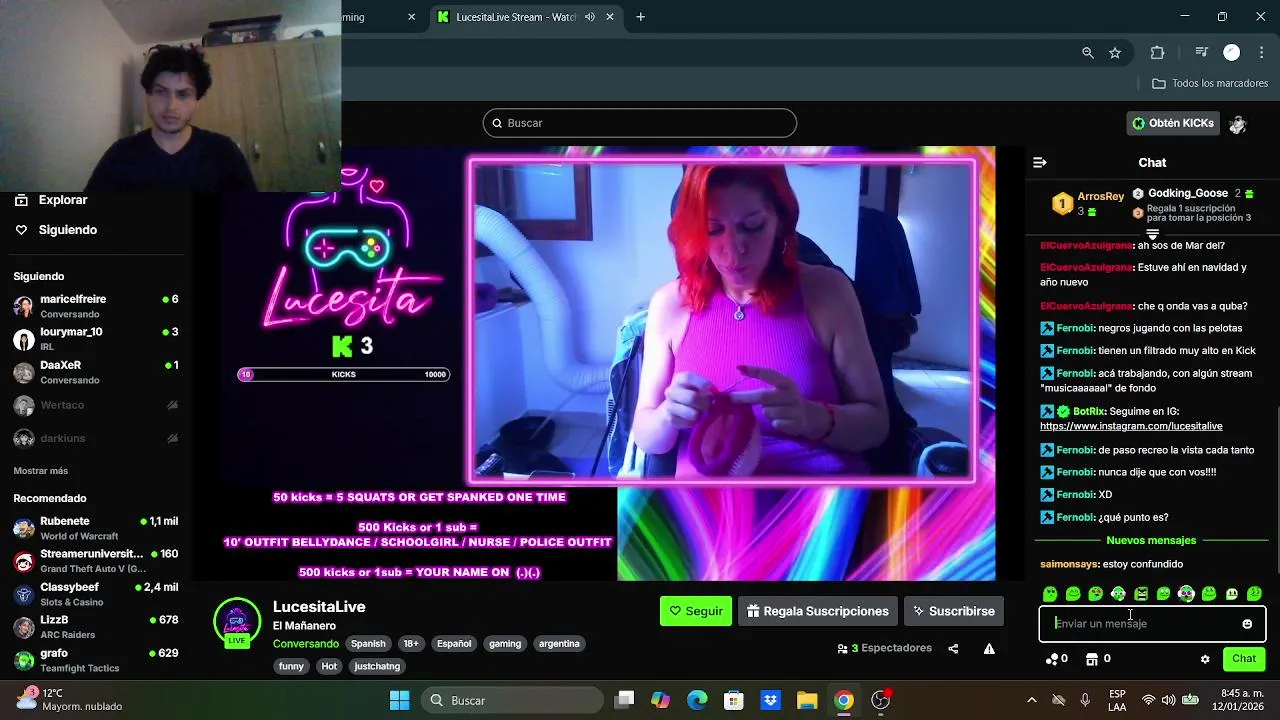Click the argentina tag

(559, 644)
